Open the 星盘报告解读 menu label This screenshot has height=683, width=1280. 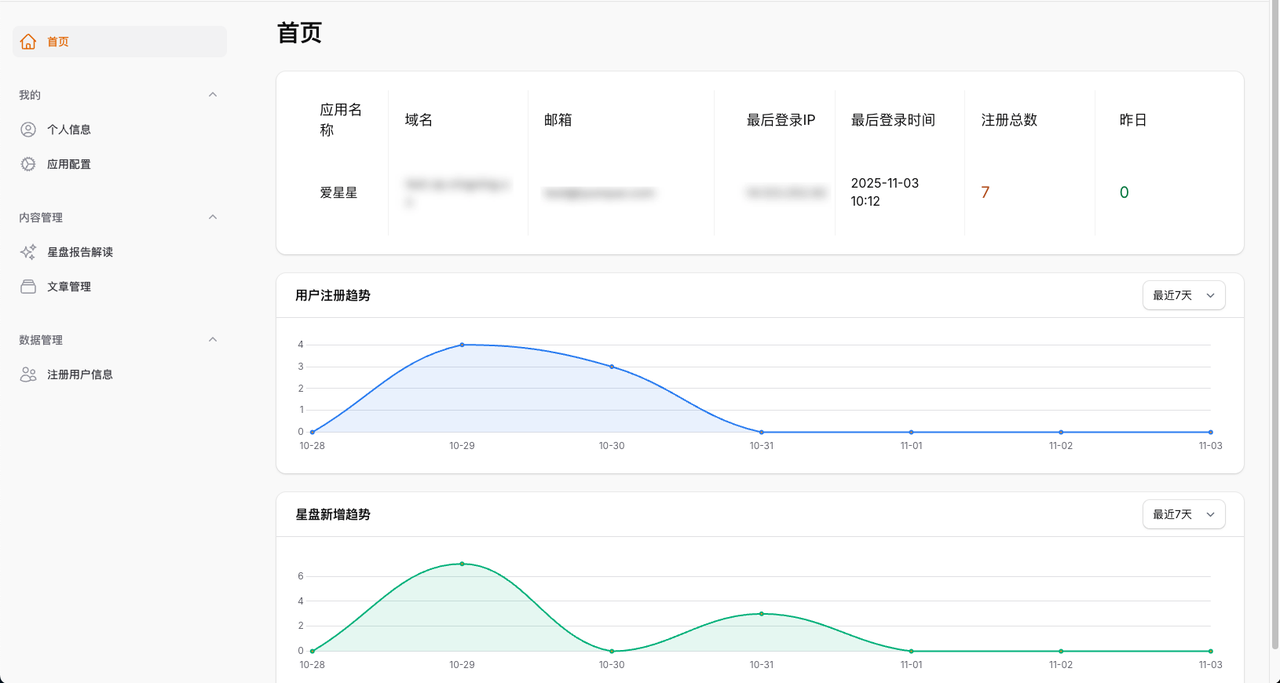80,252
